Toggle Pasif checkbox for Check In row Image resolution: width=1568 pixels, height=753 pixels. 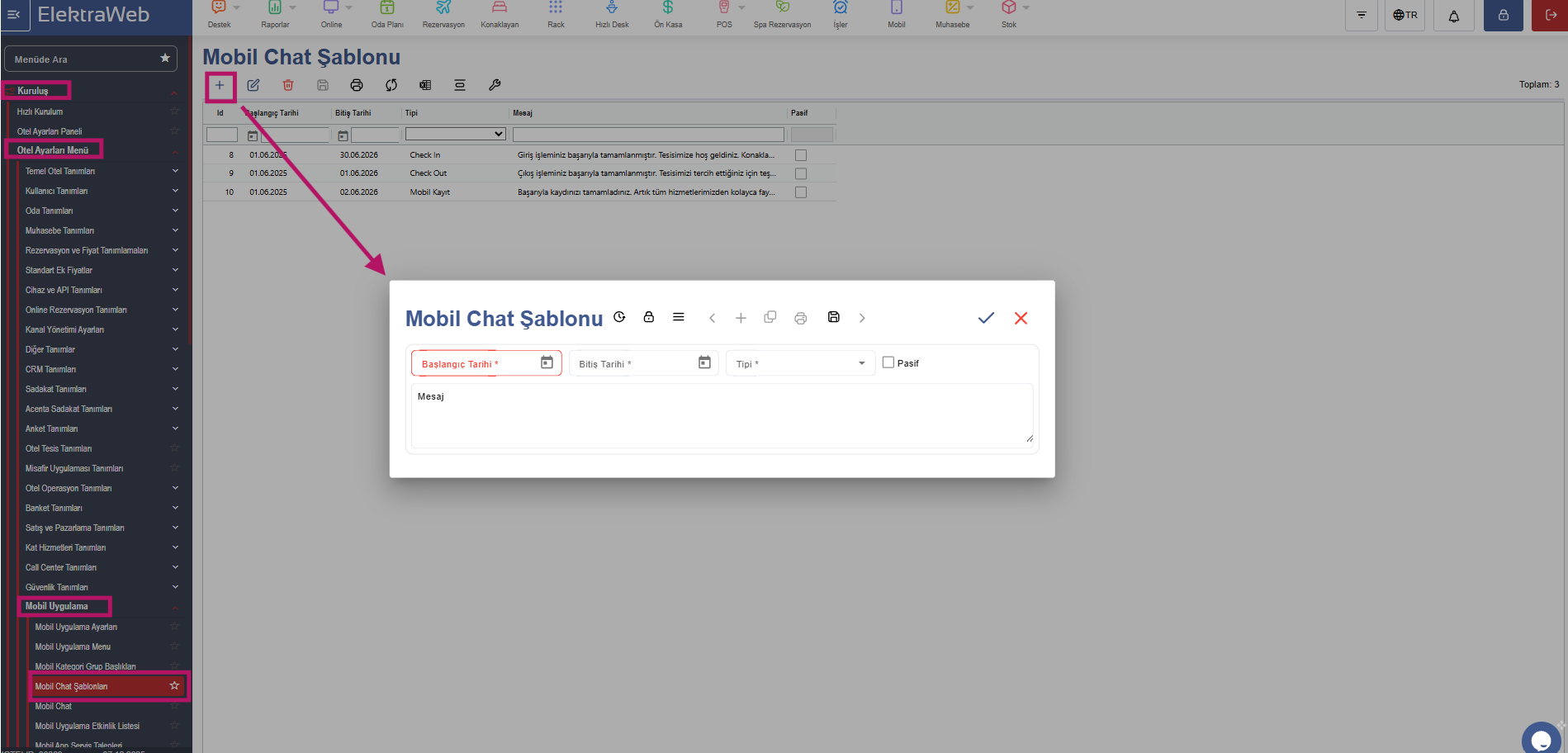click(x=800, y=155)
